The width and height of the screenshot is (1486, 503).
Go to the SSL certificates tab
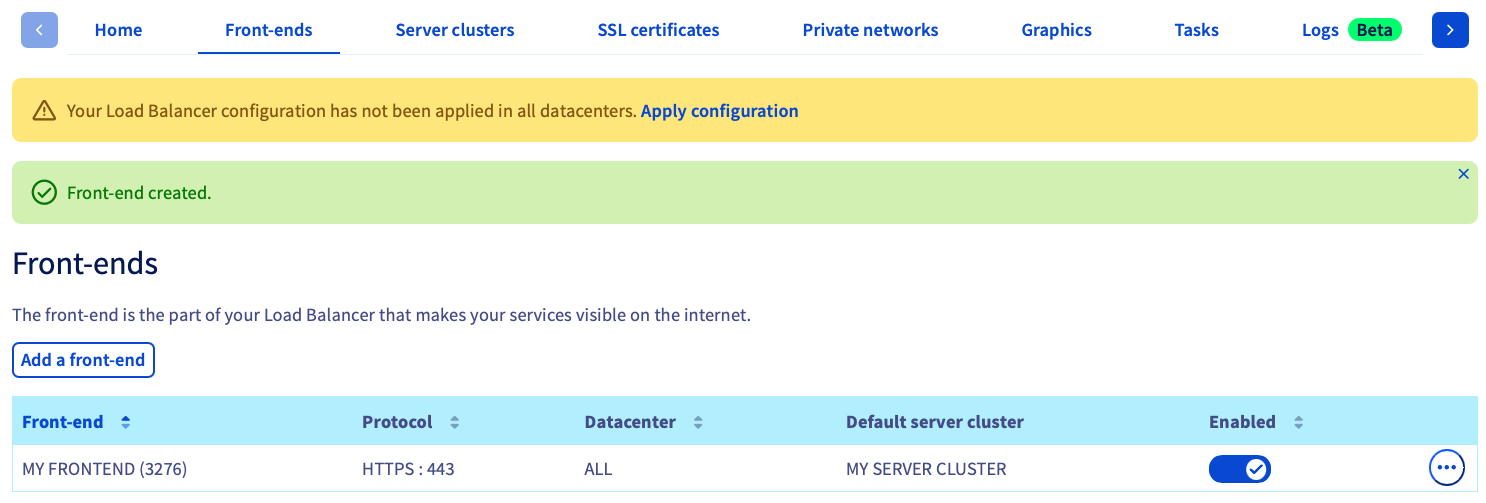(658, 30)
